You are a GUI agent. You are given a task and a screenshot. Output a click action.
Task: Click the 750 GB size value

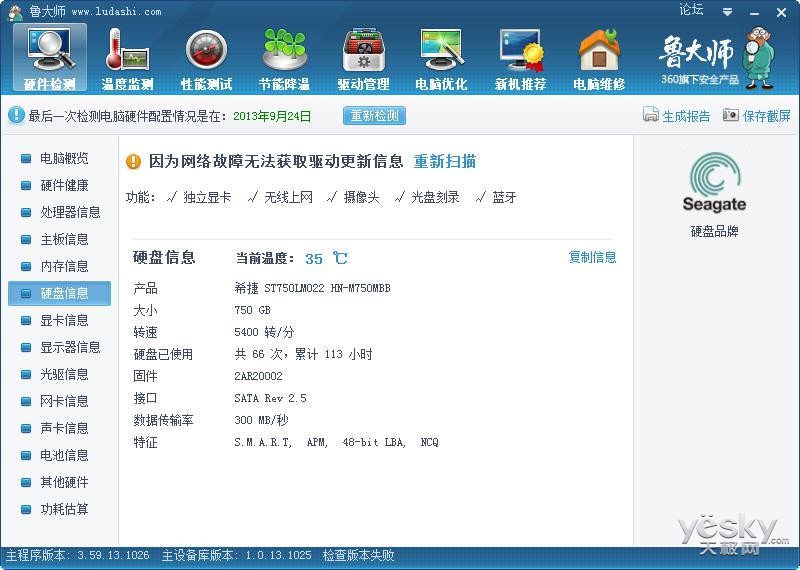pyautogui.click(x=253, y=310)
